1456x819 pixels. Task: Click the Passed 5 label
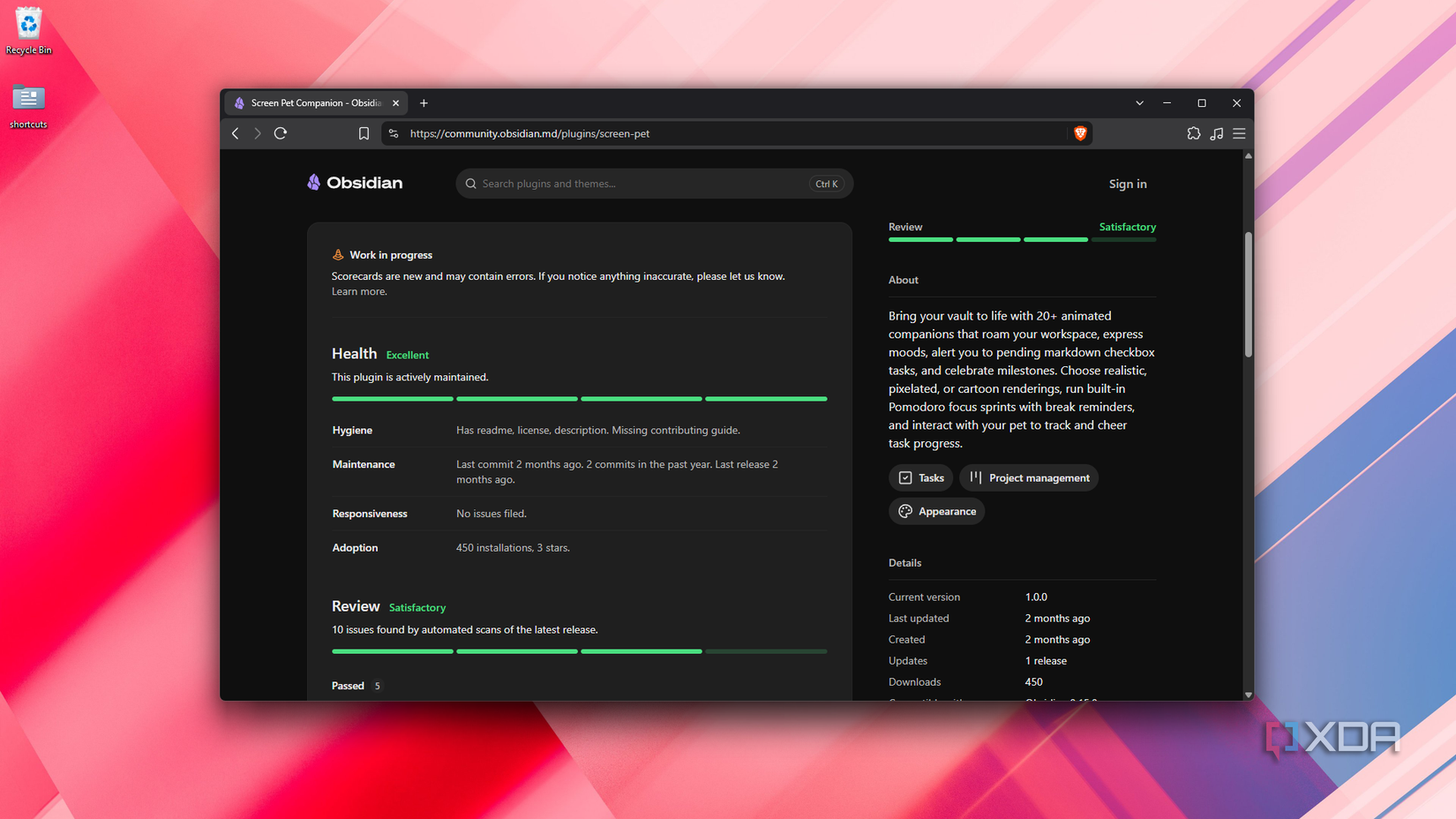356,686
